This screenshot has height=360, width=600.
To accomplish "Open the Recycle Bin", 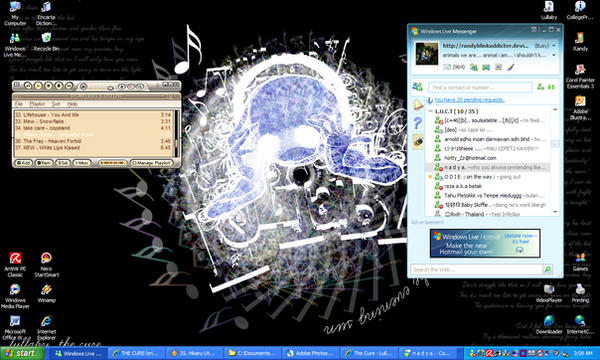I will click(46, 42).
